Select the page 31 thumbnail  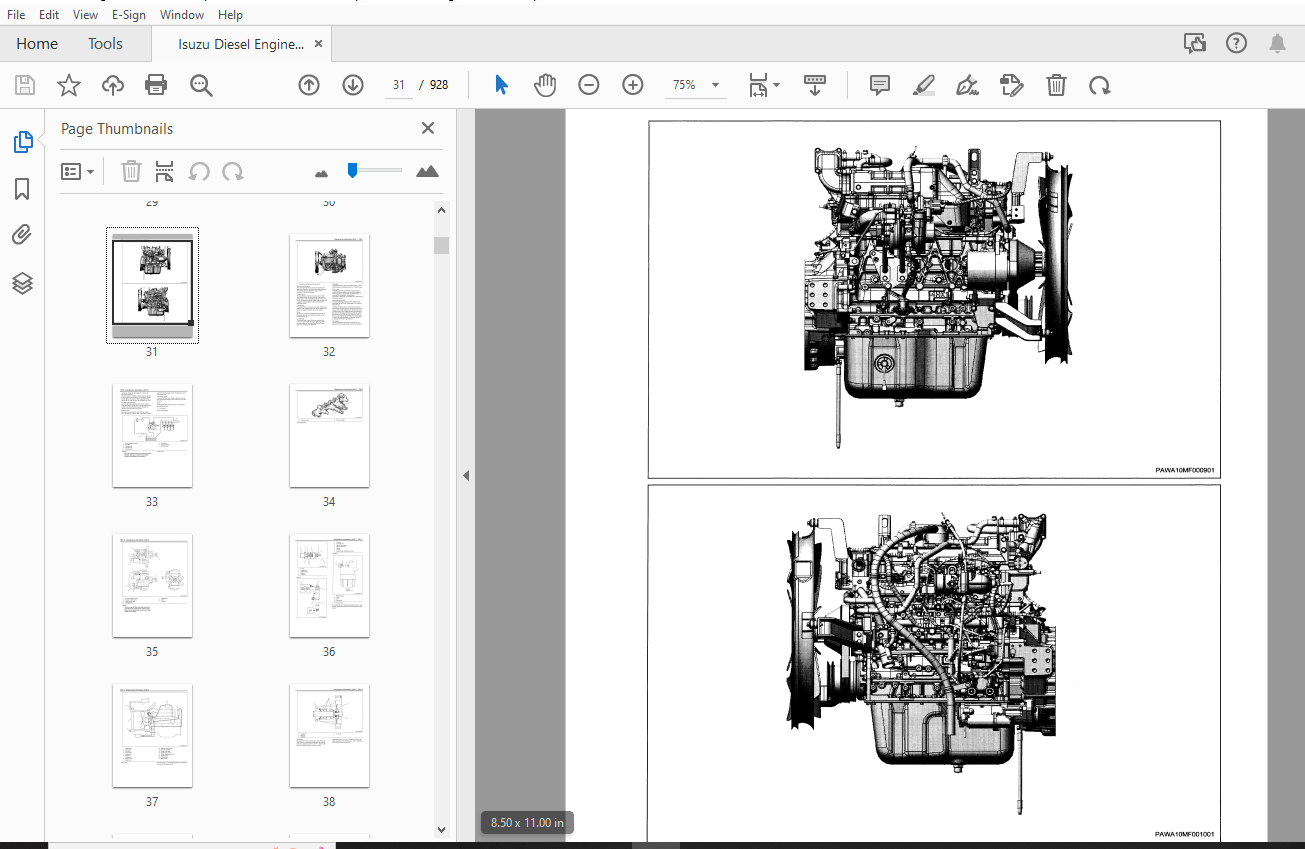[152, 285]
